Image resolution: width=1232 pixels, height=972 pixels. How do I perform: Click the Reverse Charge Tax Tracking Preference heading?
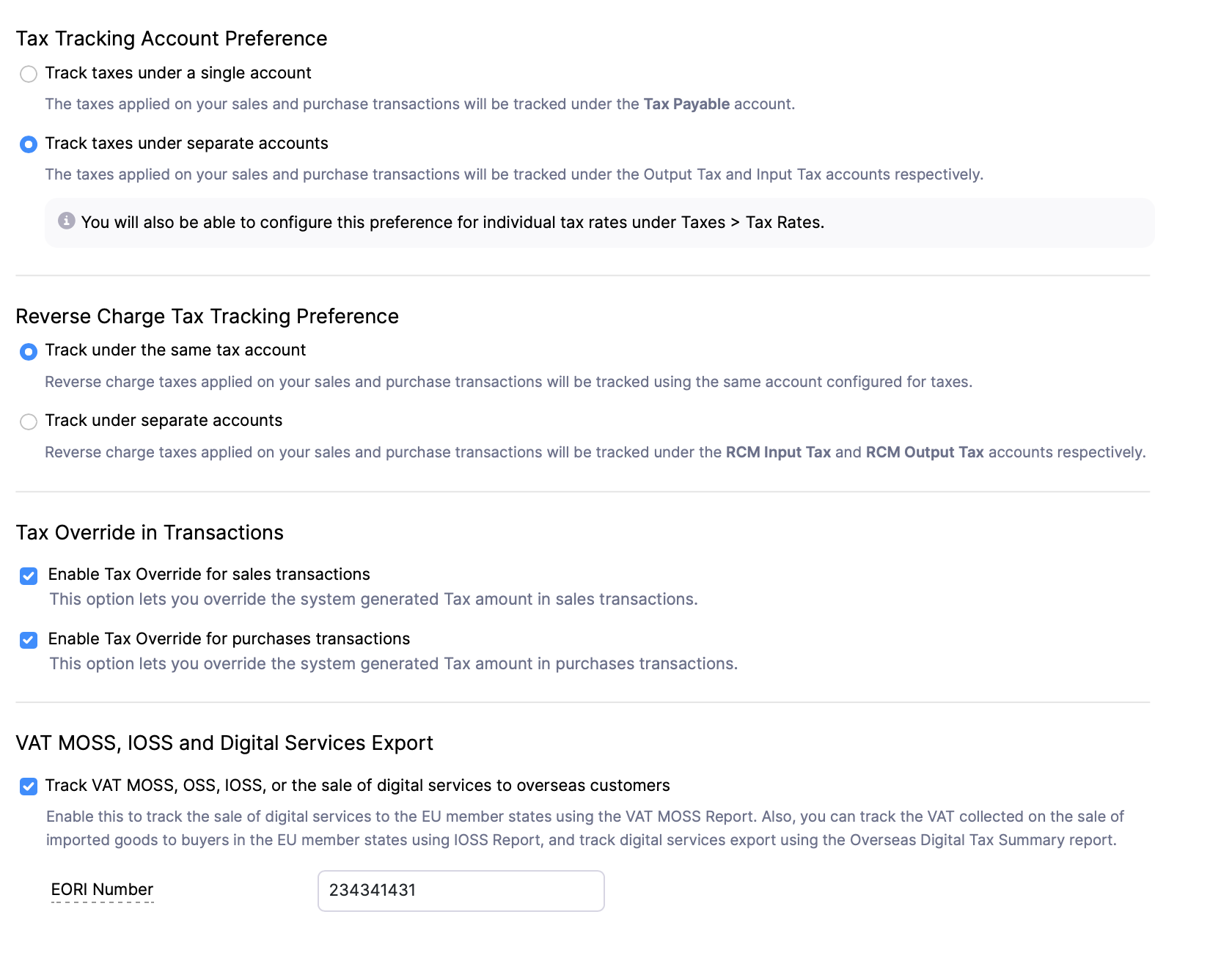click(x=208, y=317)
